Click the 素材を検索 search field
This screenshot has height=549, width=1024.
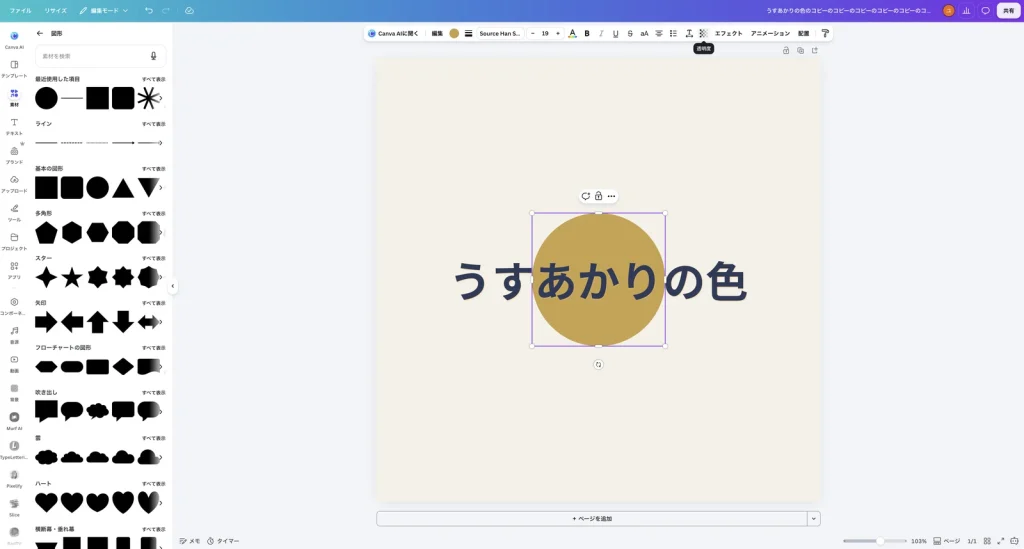(x=100, y=56)
